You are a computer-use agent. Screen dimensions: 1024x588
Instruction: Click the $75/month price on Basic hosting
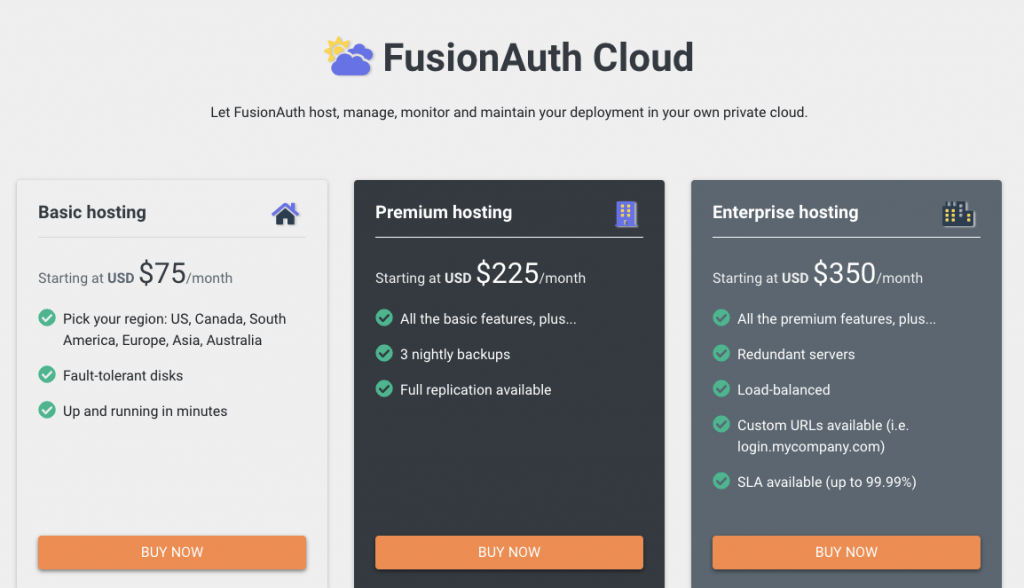pos(185,274)
